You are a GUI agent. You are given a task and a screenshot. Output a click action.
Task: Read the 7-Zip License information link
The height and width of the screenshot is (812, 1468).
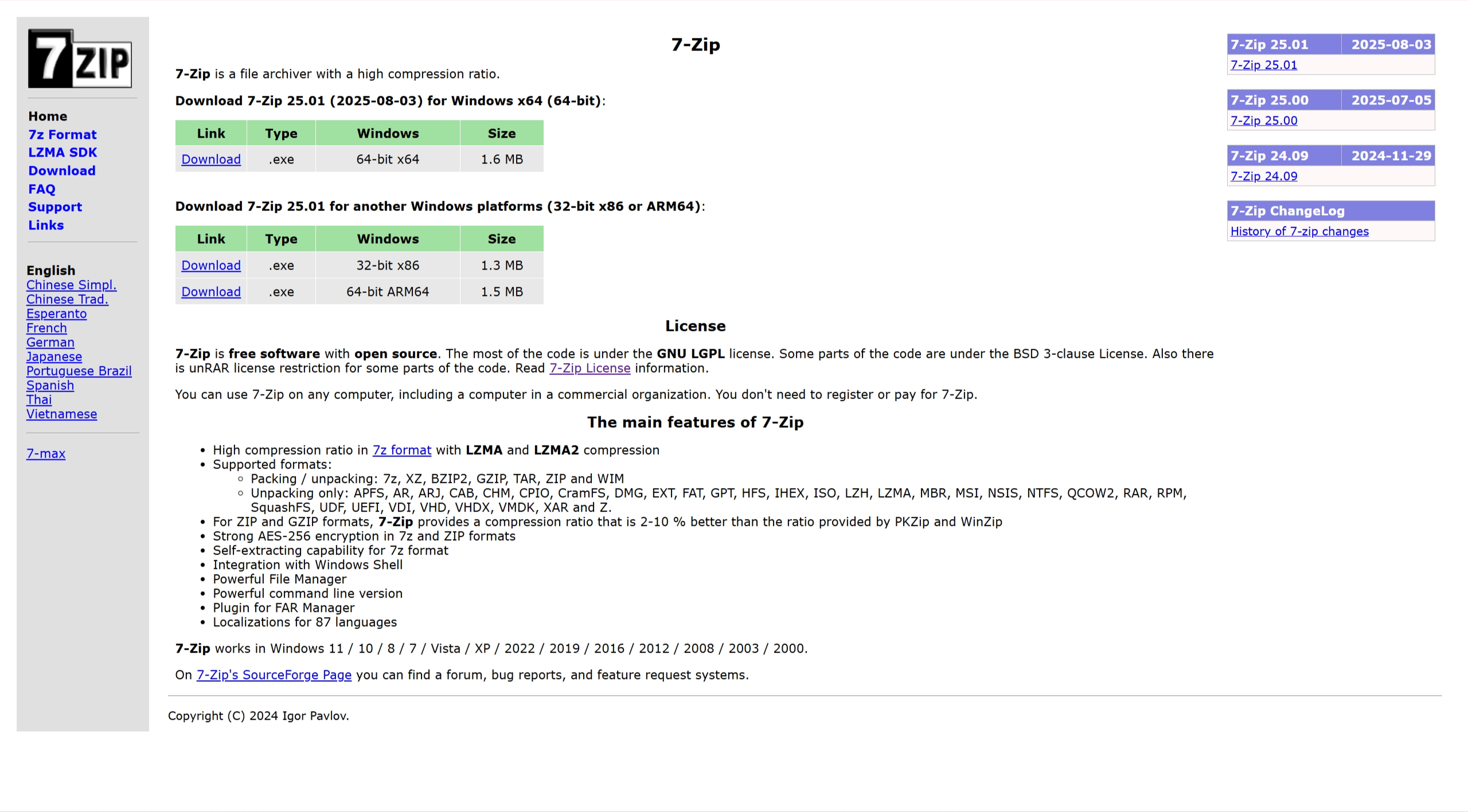(589, 368)
